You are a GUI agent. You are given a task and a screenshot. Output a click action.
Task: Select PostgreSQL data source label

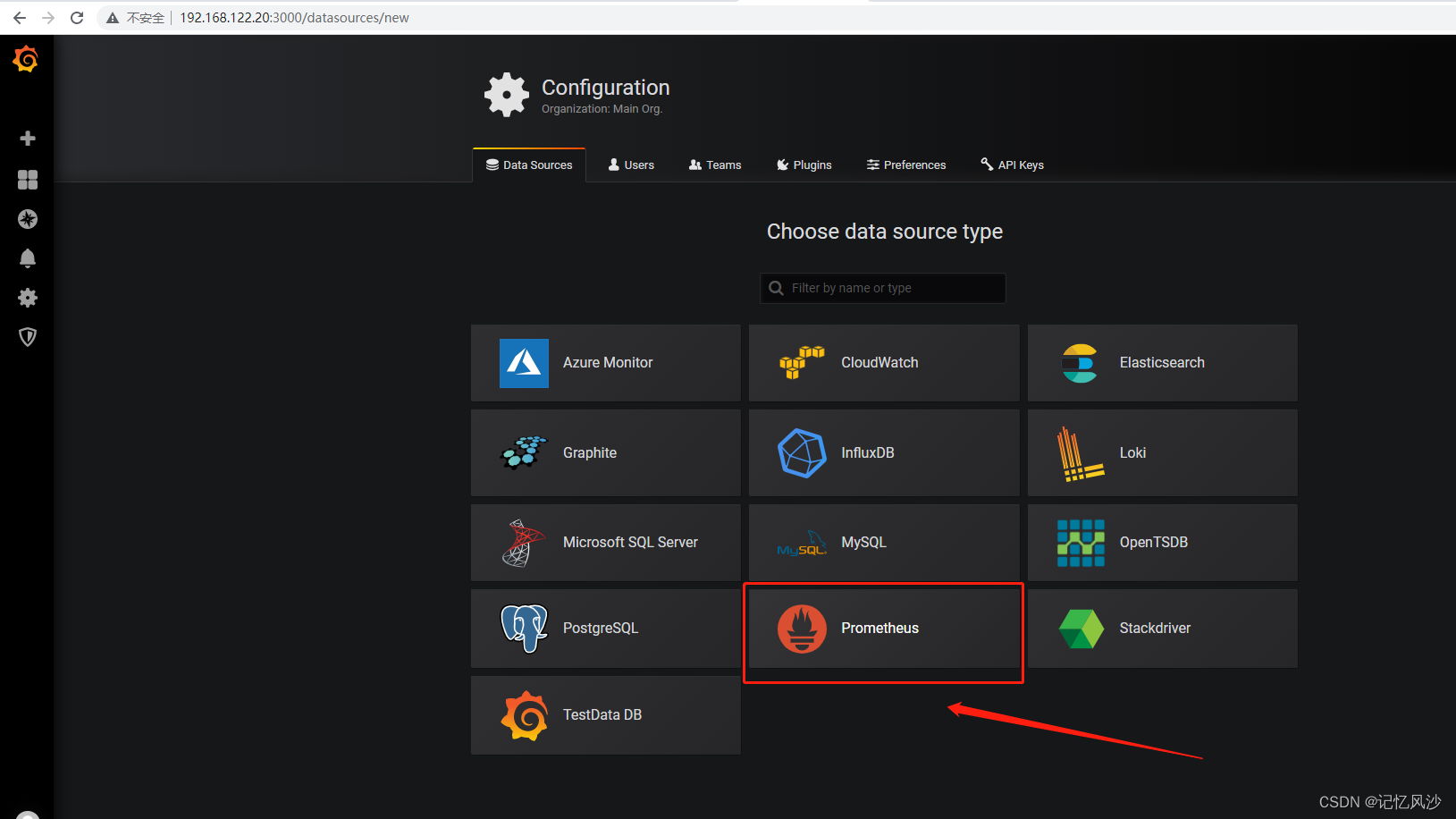(601, 629)
